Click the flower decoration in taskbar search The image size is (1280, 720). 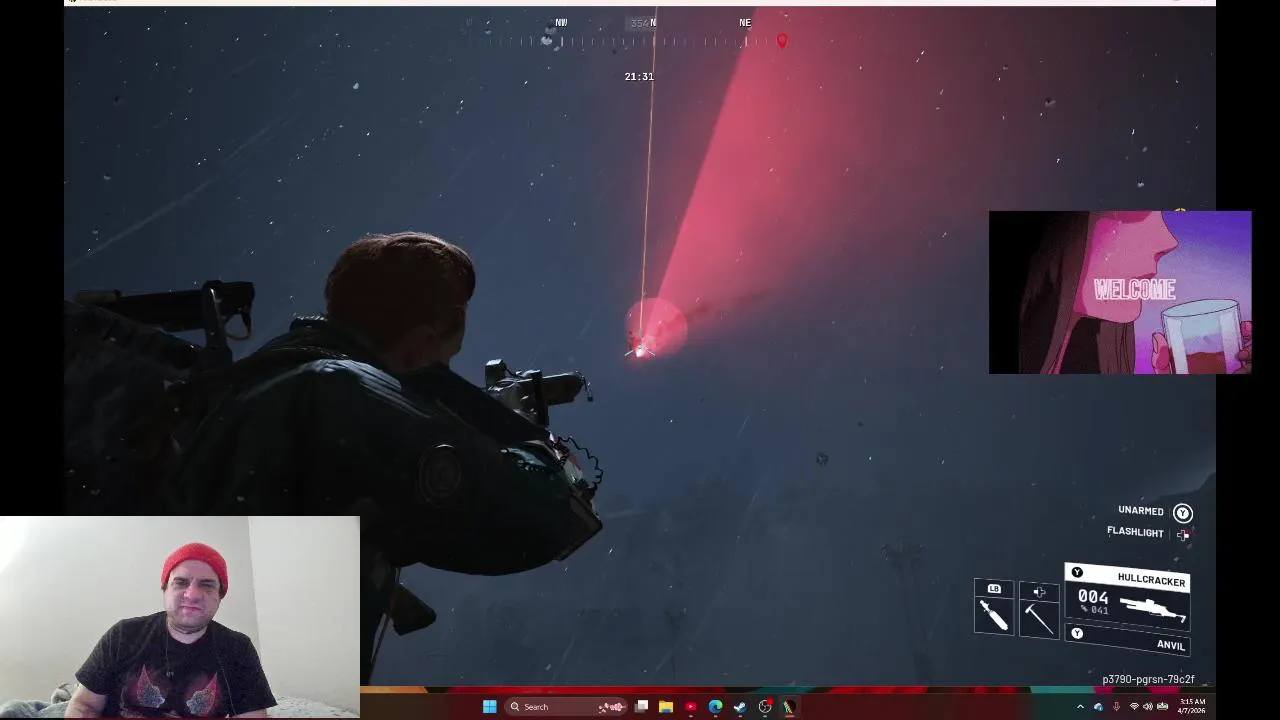[611, 707]
